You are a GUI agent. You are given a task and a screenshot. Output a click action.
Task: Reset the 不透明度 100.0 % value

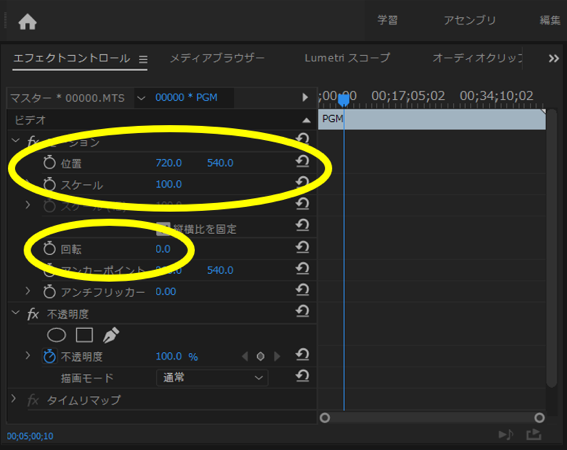pyautogui.click(x=303, y=355)
